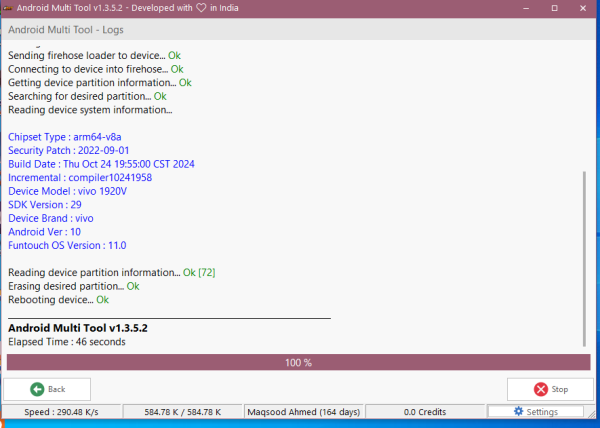Viewport: 600px width, 428px height.
Task: Click Reading device partition information Ok [72]
Action: pyautogui.click(x=112, y=273)
